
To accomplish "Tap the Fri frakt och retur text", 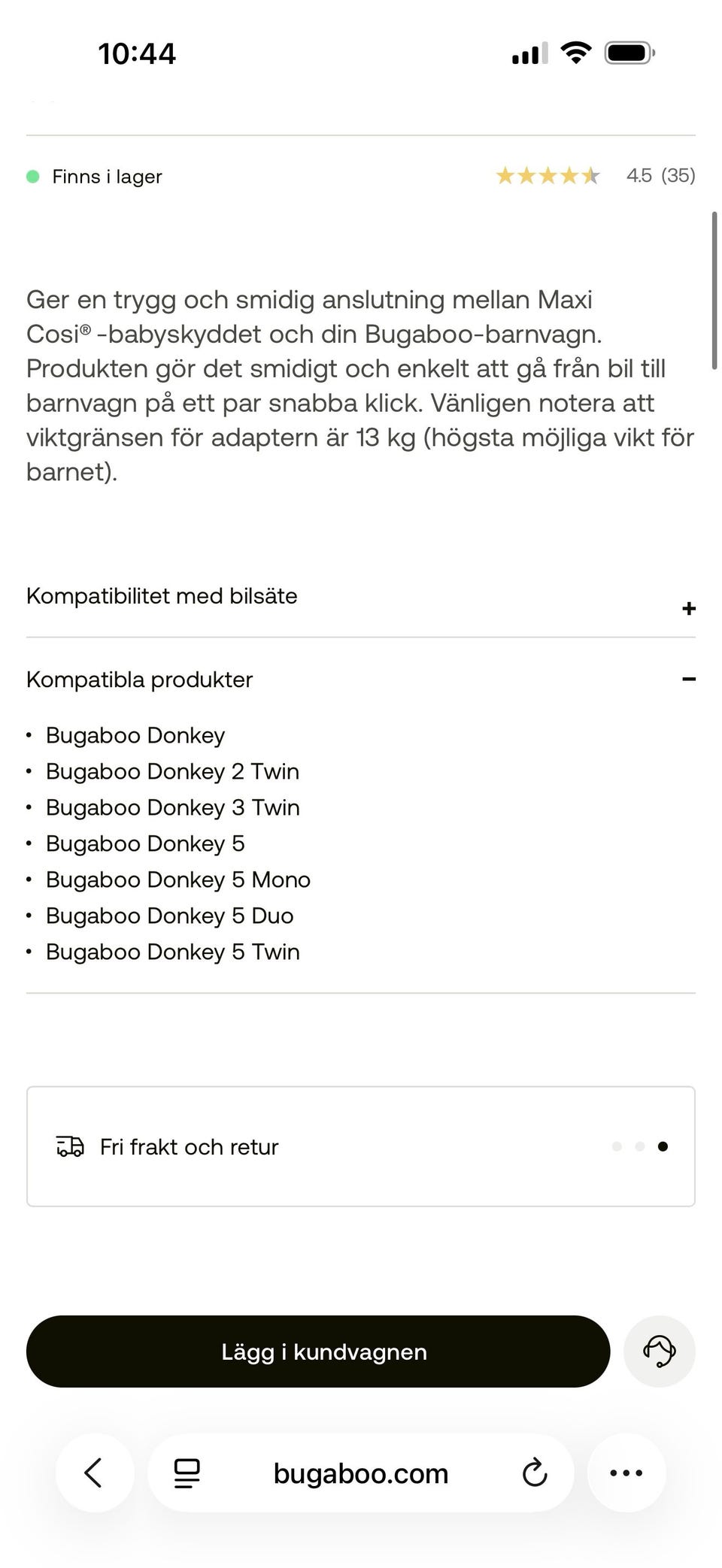I will tap(190, 1147).
